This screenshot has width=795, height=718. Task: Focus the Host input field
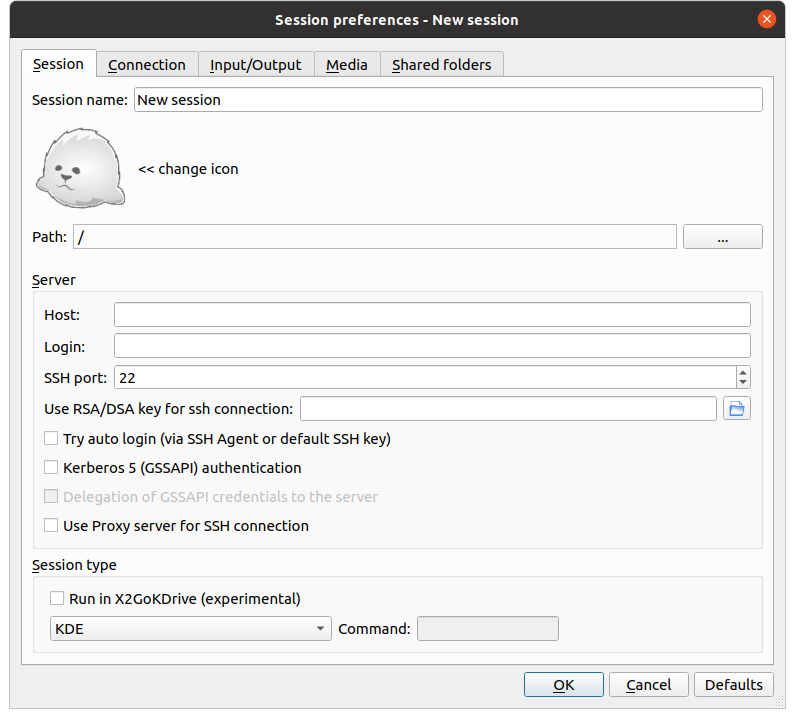(x=432, y=315)
